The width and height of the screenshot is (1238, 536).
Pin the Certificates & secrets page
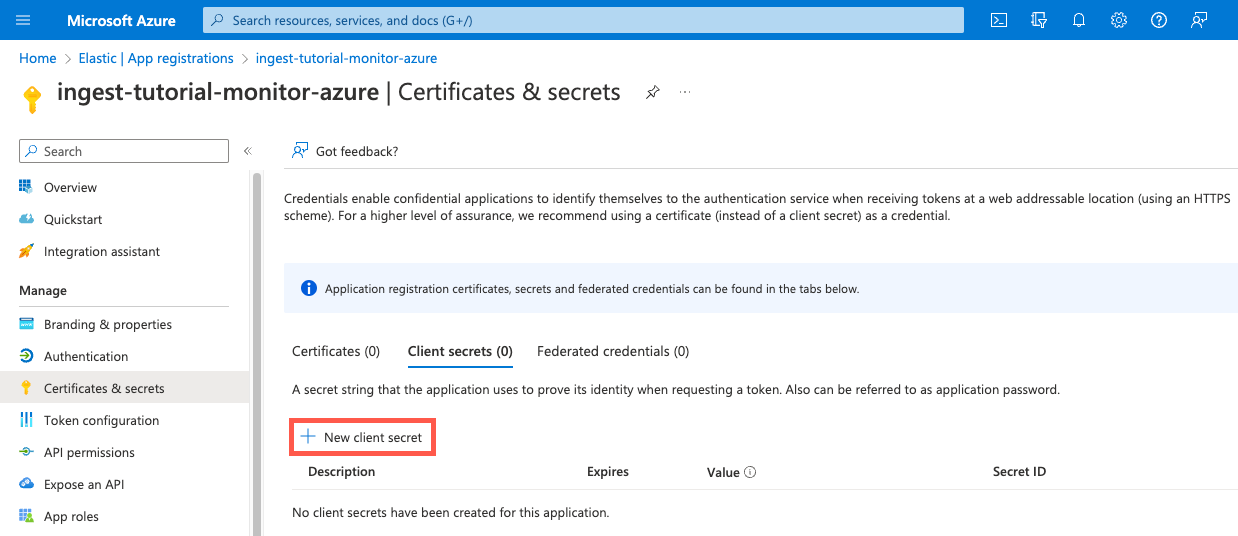tap(652, 92)
